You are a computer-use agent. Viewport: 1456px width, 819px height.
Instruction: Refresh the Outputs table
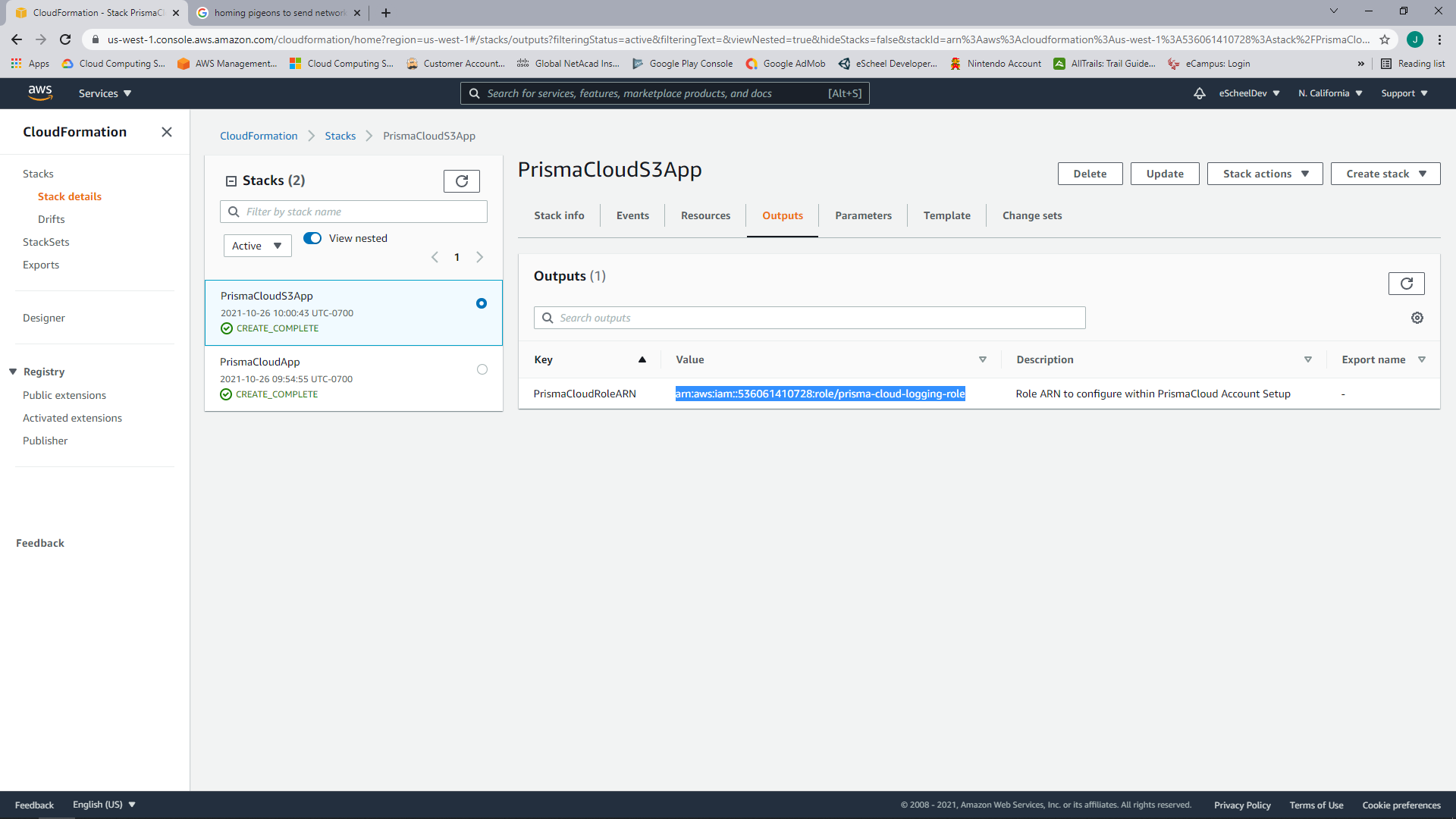coord(1406,284)
